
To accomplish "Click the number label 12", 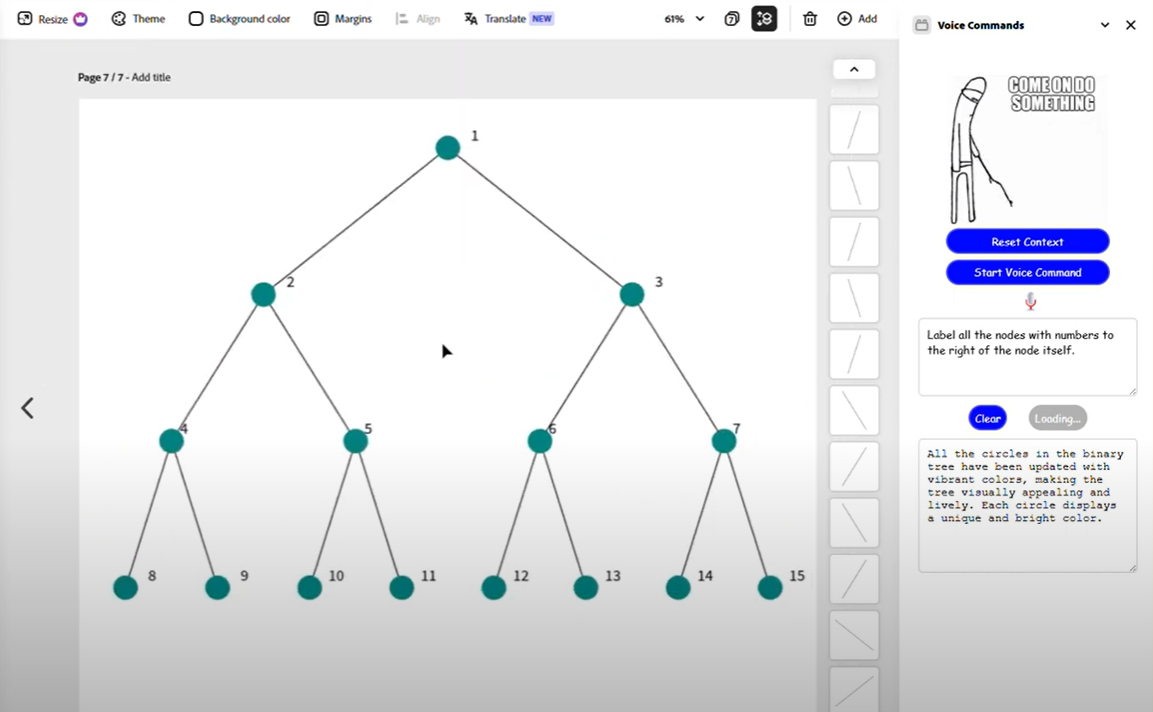I will [x=521, y=576].
